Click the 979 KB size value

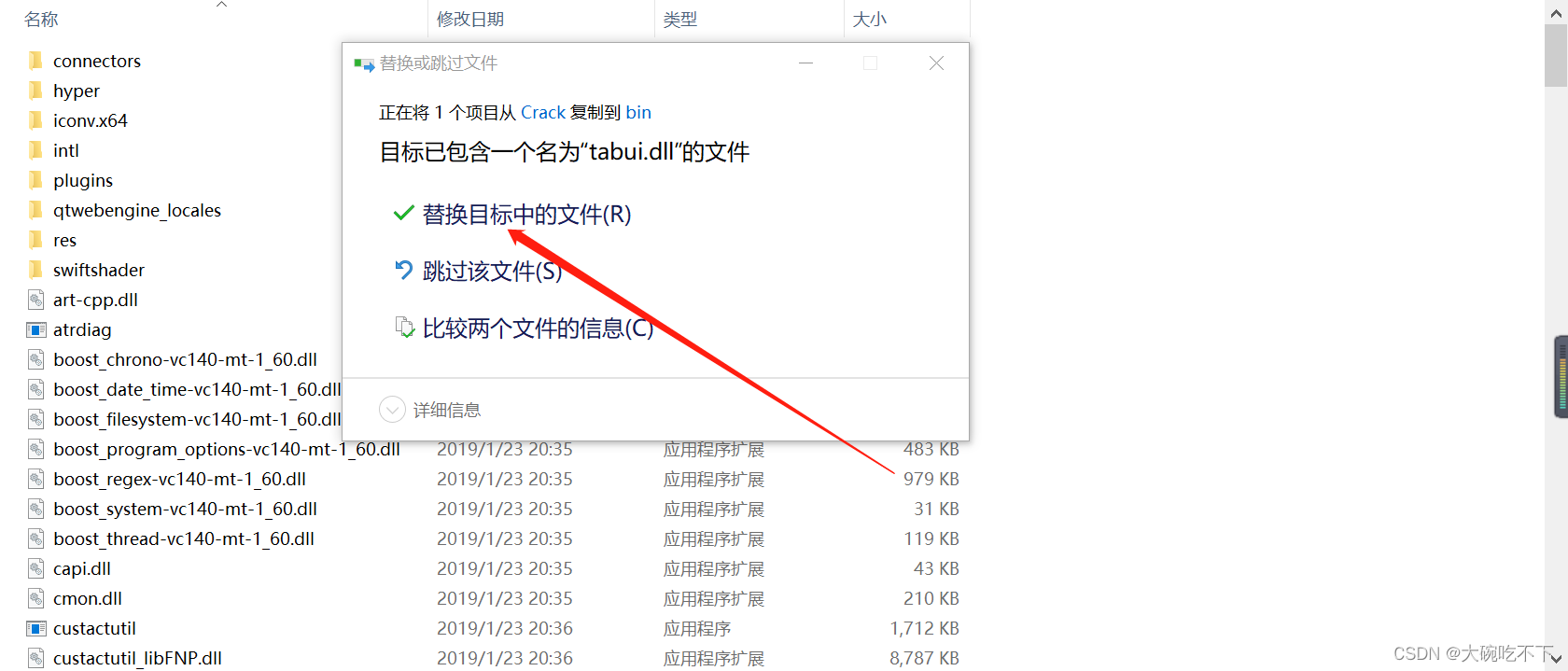pyautogui.click(x=931, y=479)
